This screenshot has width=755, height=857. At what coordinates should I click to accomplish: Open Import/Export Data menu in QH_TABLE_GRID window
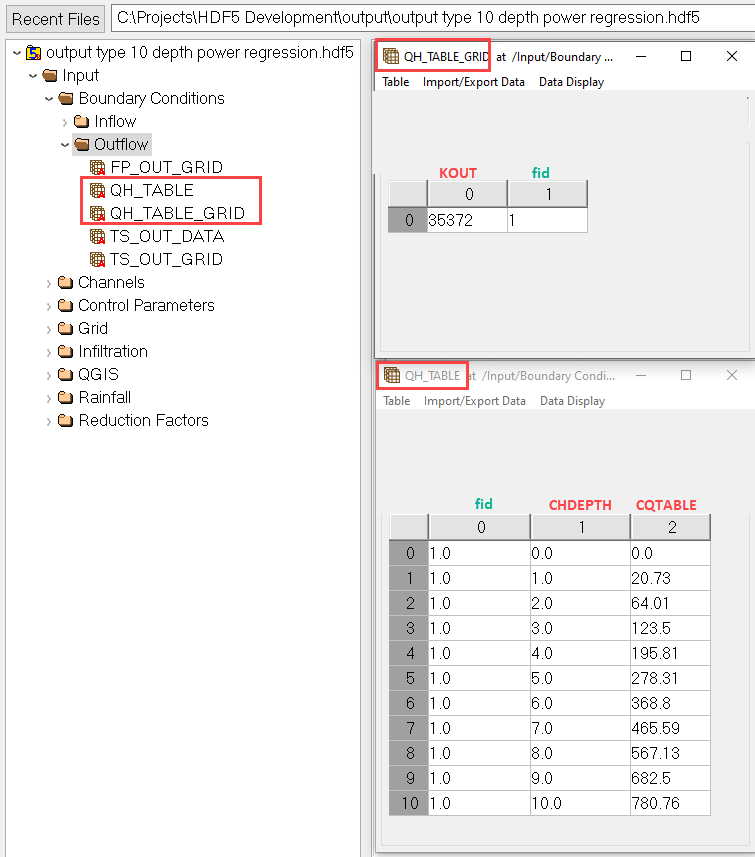[x=473, y=82]
